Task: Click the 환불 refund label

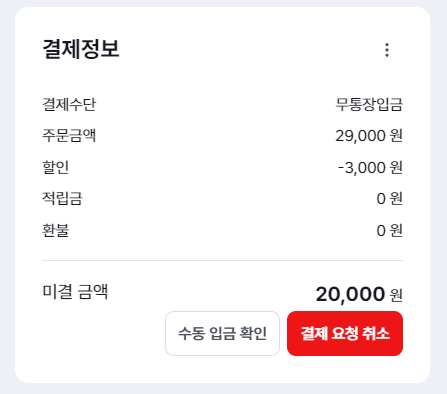Action: 56,230
